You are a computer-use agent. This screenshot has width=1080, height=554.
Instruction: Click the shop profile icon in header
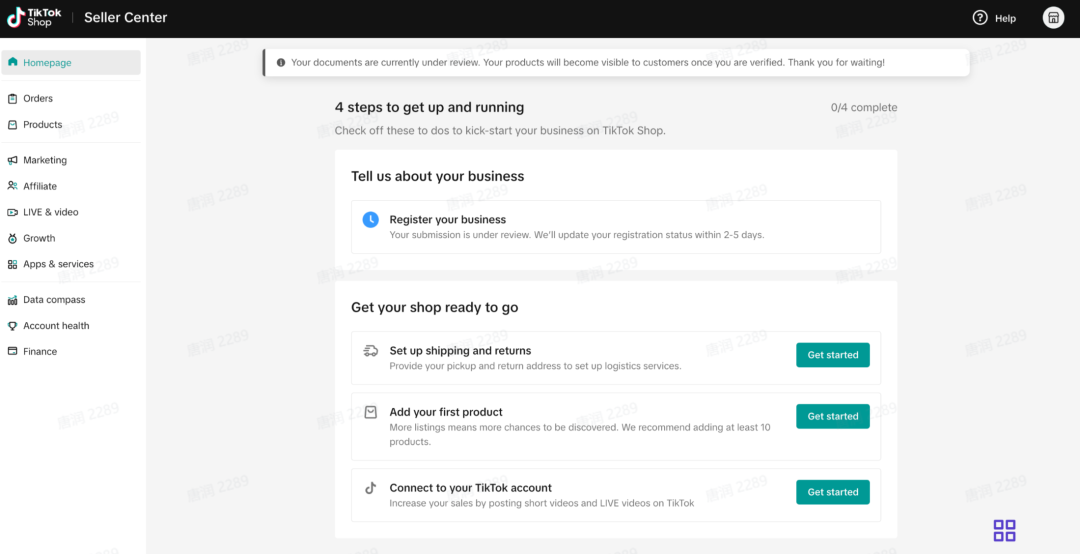(1053, 18)
